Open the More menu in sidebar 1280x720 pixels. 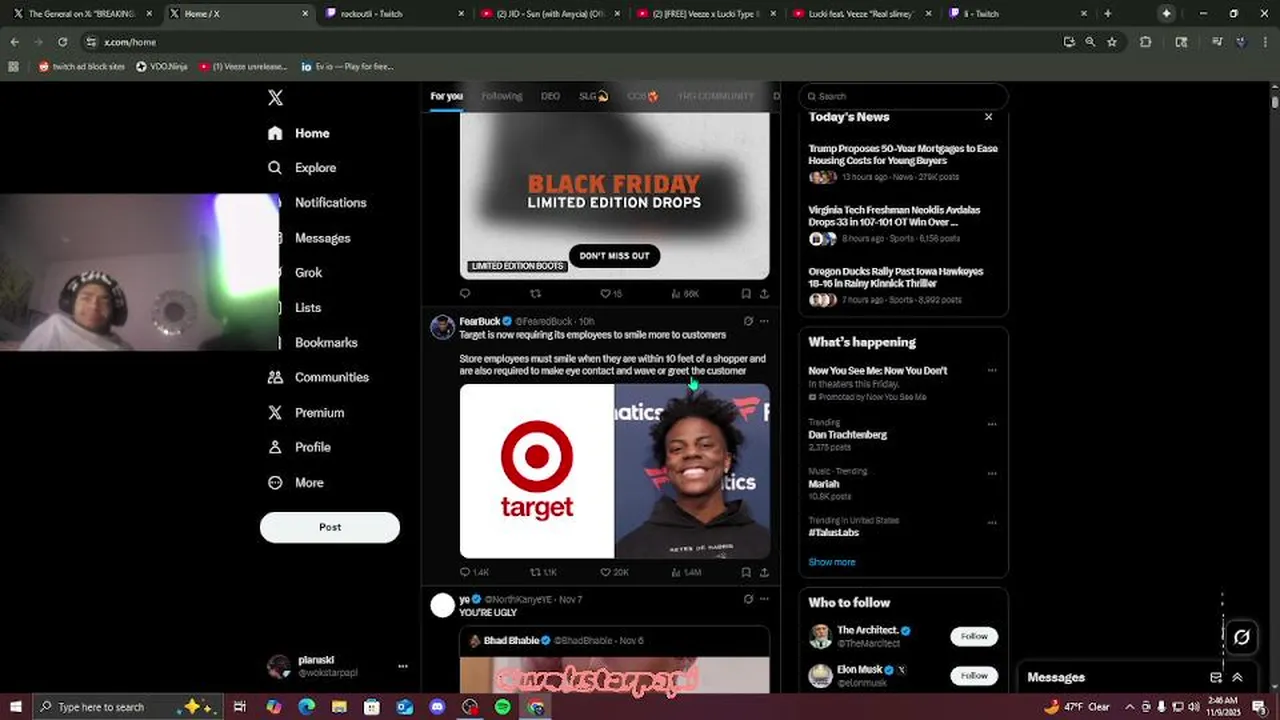pyautogui.click(x=296, y=482)
